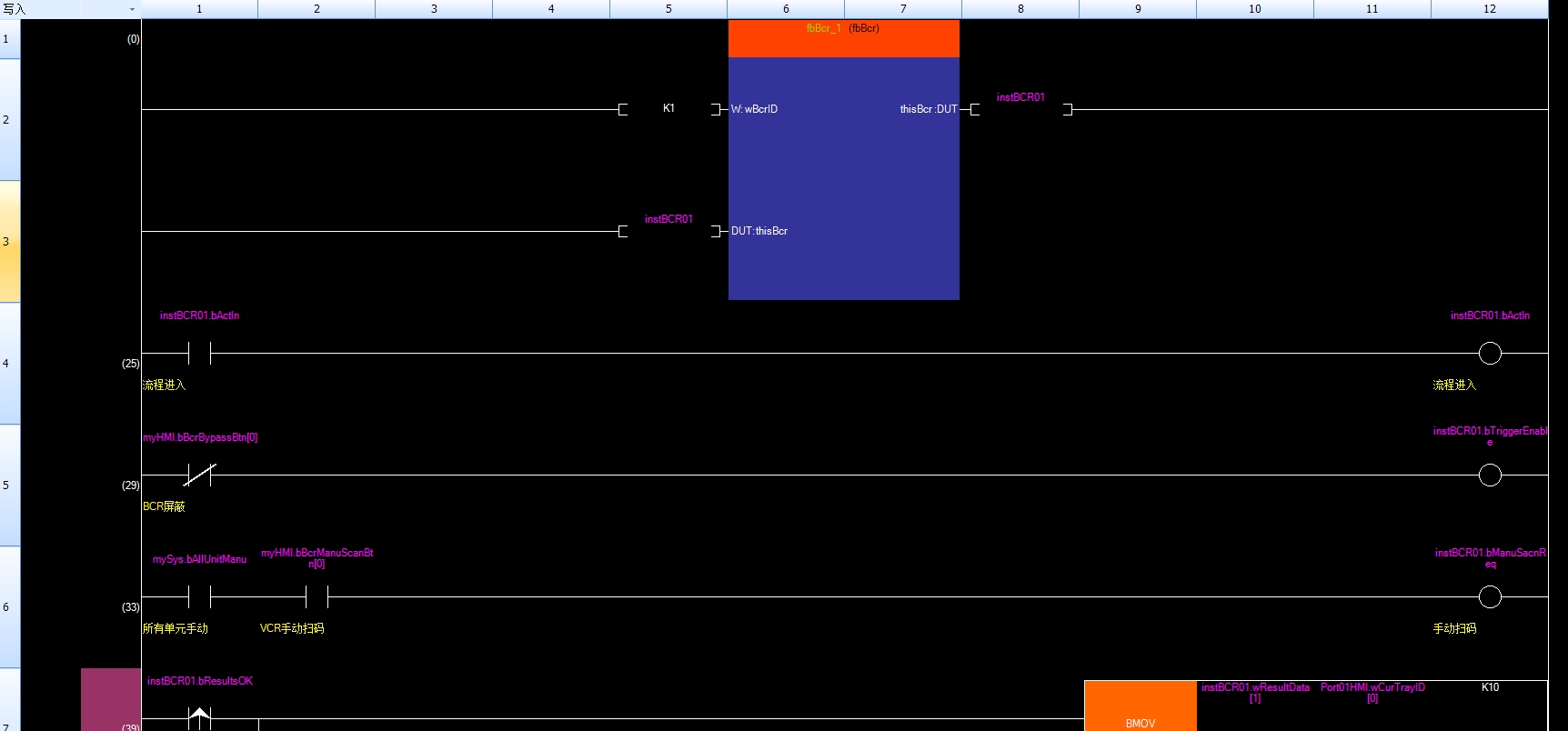1568x731 pixels.
Task: Select the instBCR01.bResultsOK rising-edge contact
Action: (199, 717)
